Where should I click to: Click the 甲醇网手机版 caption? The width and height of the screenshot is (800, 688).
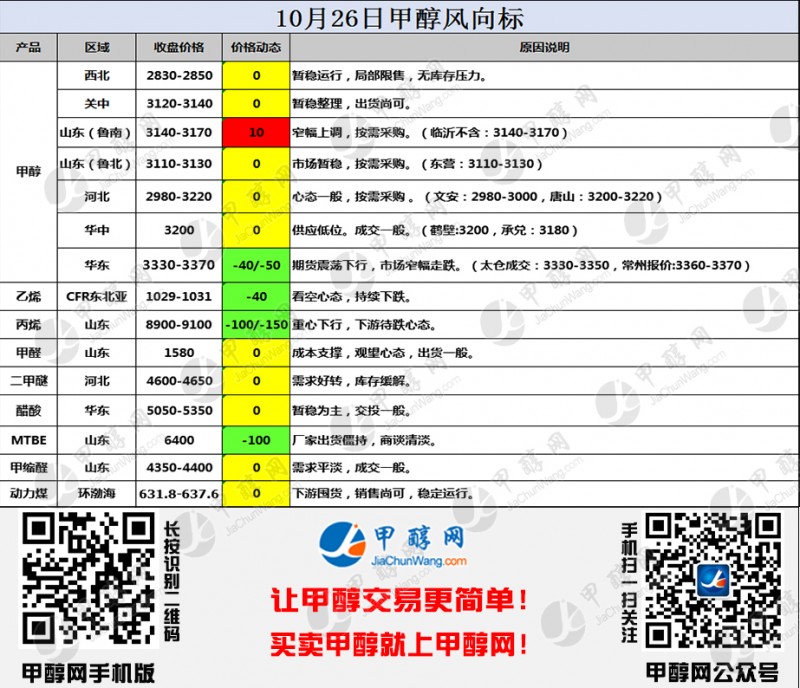pos(88,673)
